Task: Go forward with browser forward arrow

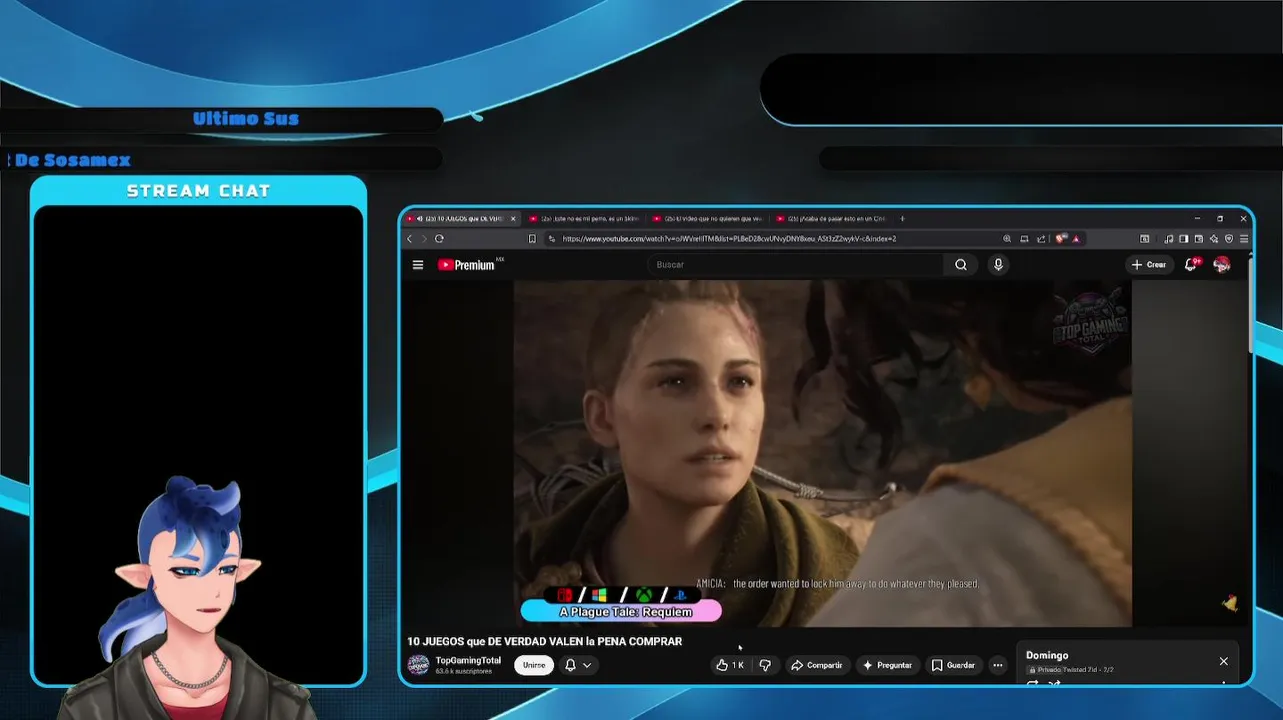Action: point(423,239)
